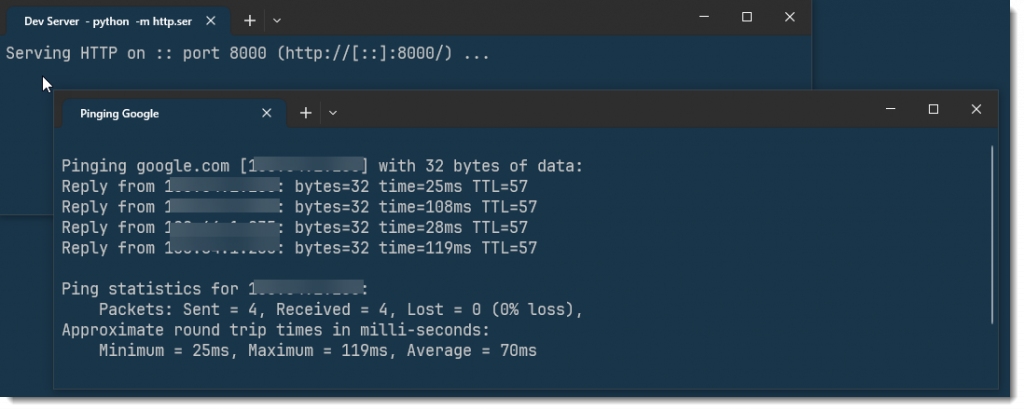Maximize the Dev Server terminal window
The width and height of the screenshot is (1024, 411).
coord(747,17)
